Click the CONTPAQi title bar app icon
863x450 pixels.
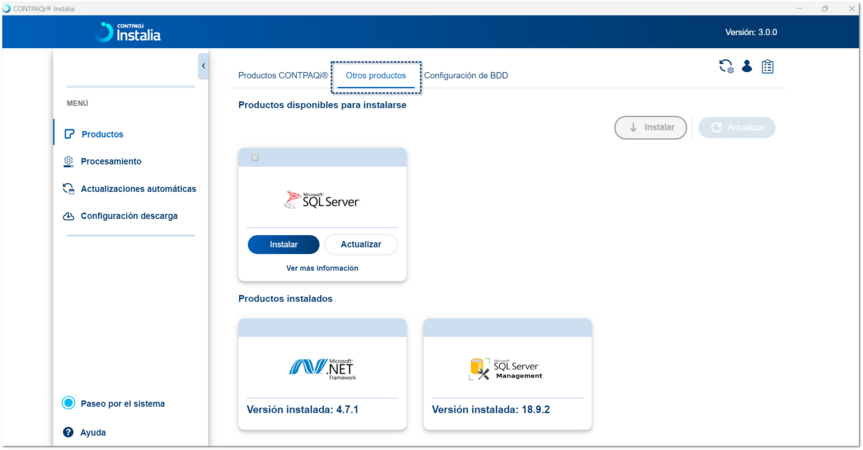[7, 9]
